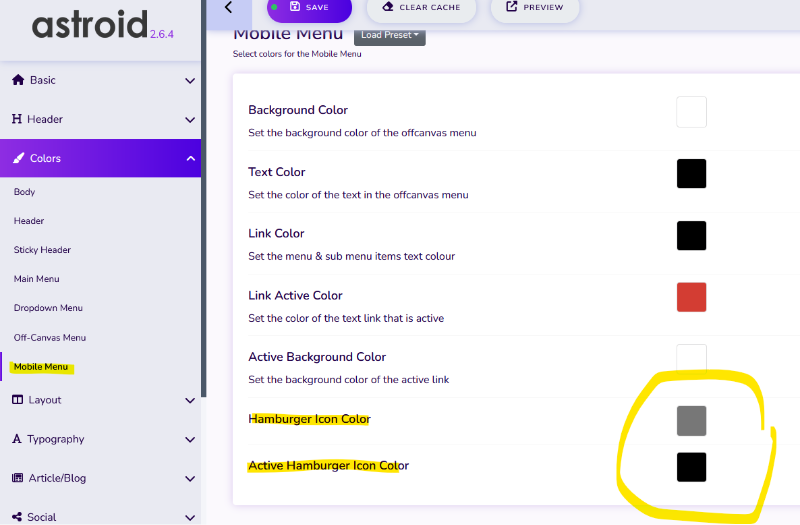Click the 'Link Active Color' label
800x525 pixels.
point(295,295)
